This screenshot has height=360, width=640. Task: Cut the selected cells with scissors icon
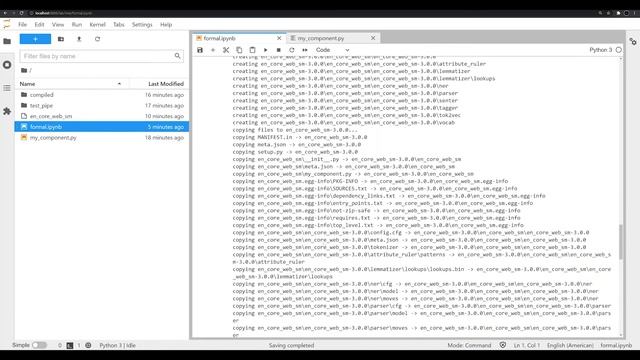[226, 50]
